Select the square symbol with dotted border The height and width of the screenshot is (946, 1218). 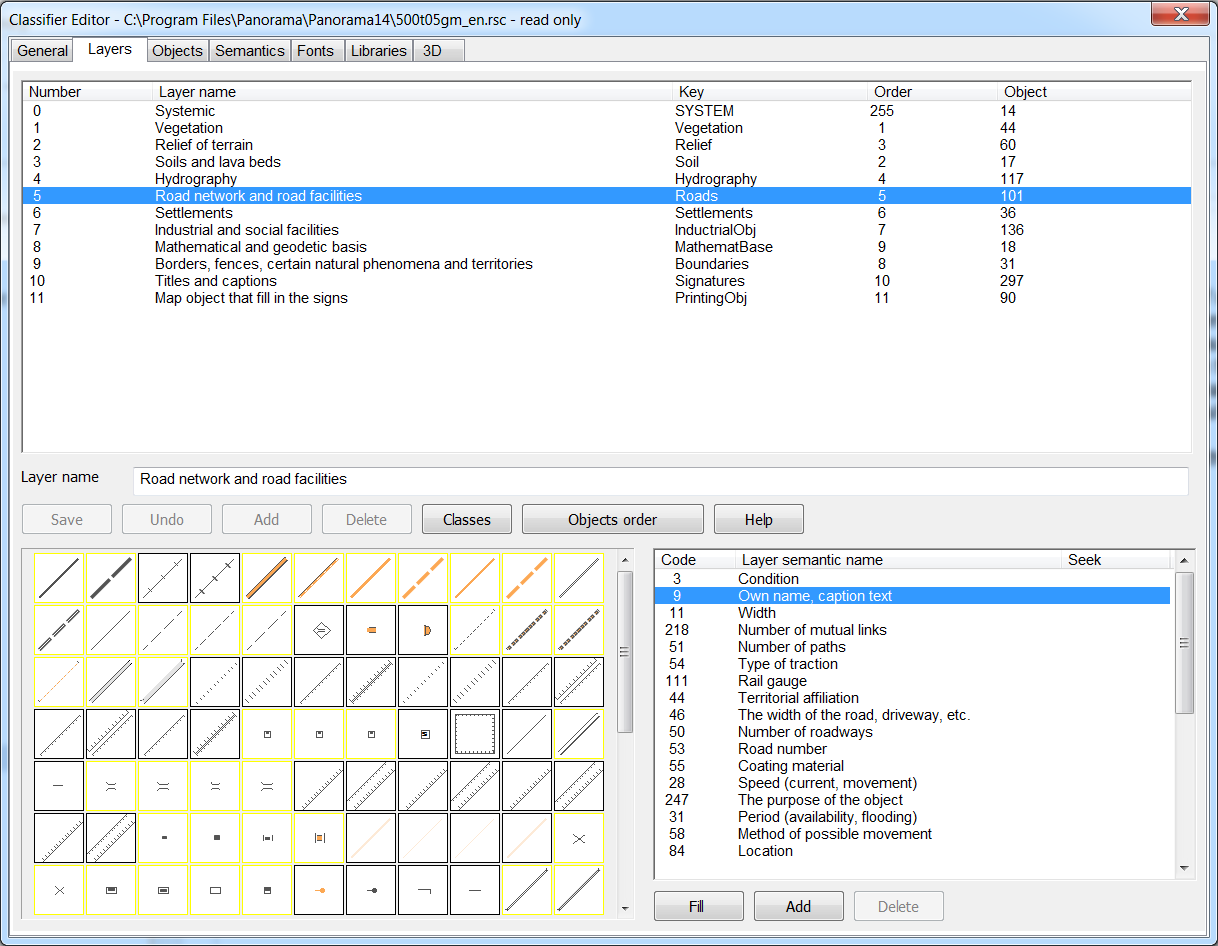(476, 734)
